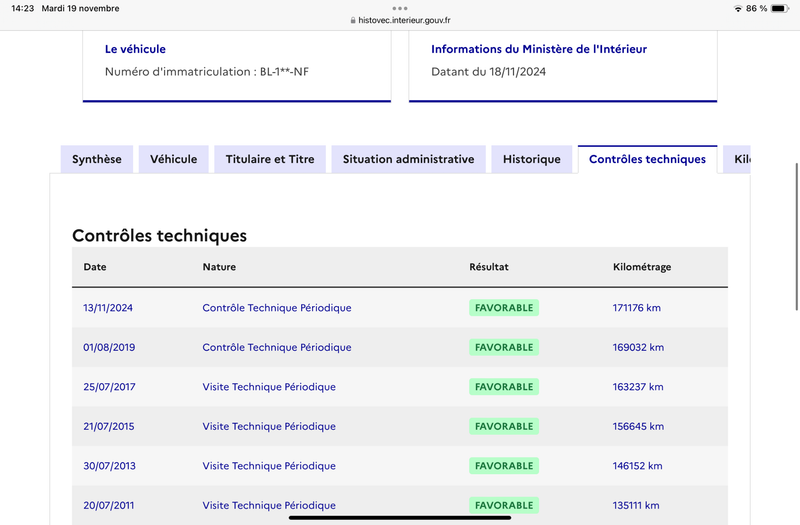Click Visite Technique Périodique in the 25/07/2017 row
The height and width of the screenshot is (525, 800).
pyautogui.click(x=269, y=387)
